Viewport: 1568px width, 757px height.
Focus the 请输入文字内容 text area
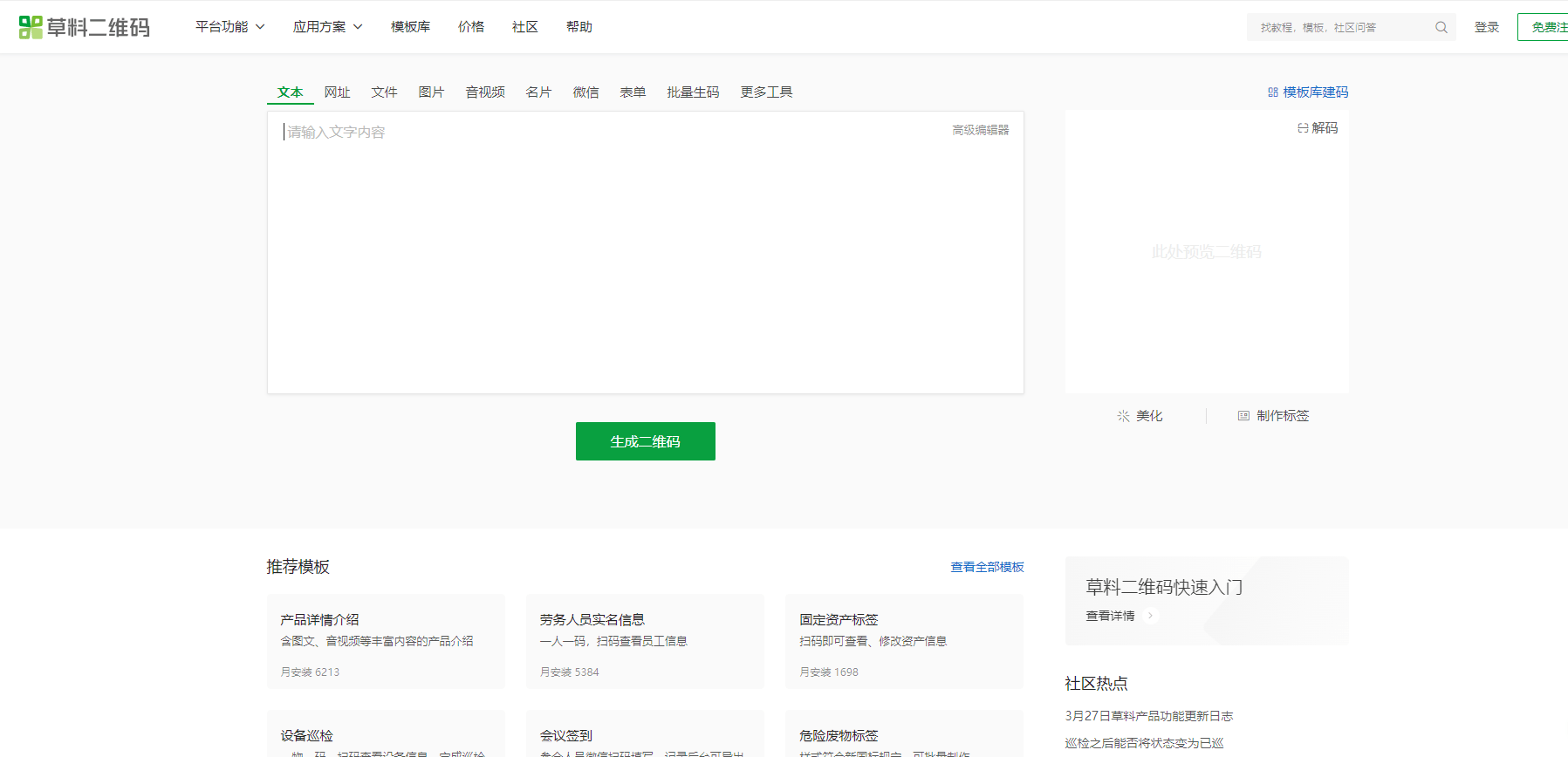[646, 252]
